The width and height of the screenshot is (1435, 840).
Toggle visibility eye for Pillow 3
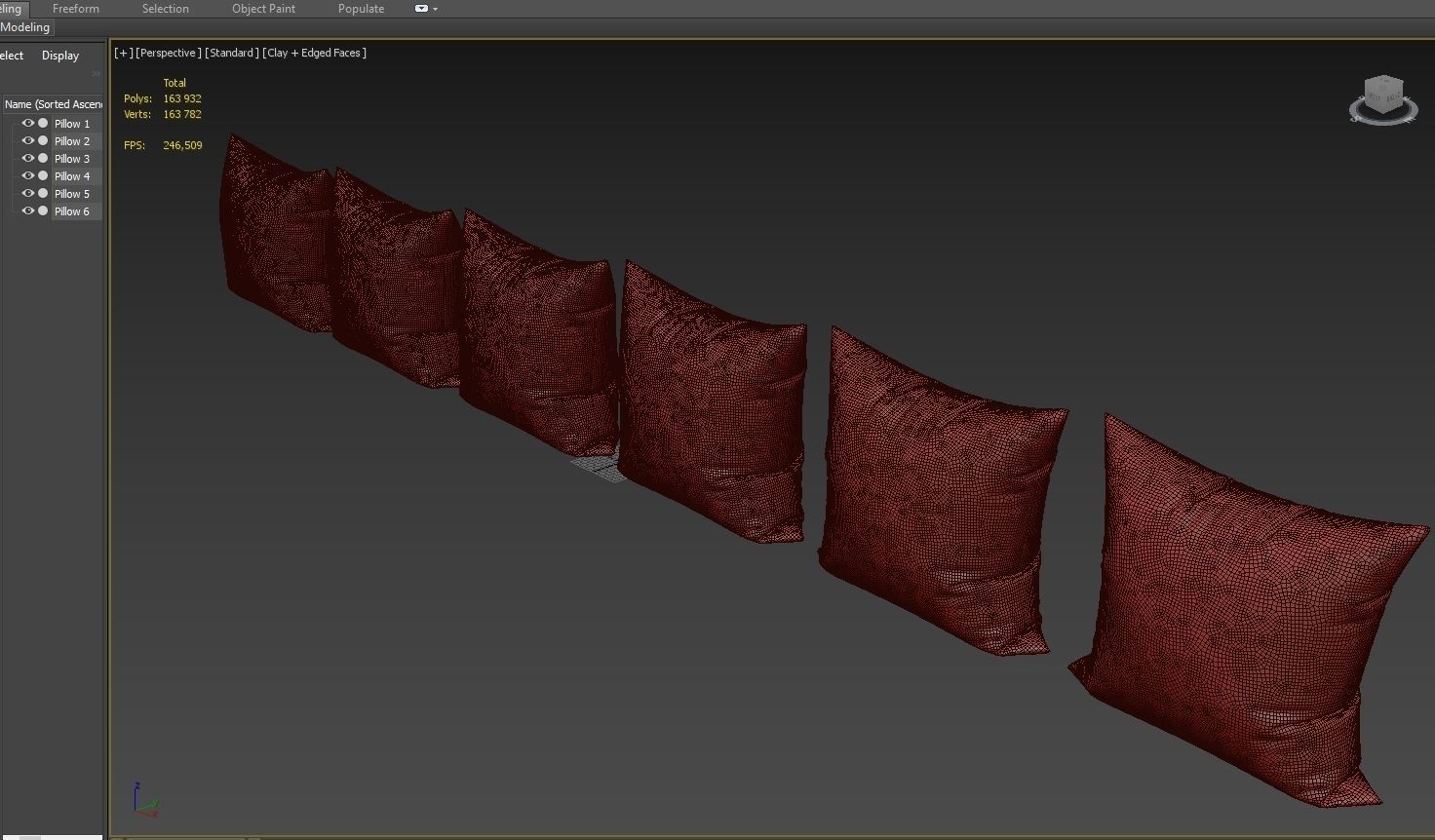coord(27,159)
